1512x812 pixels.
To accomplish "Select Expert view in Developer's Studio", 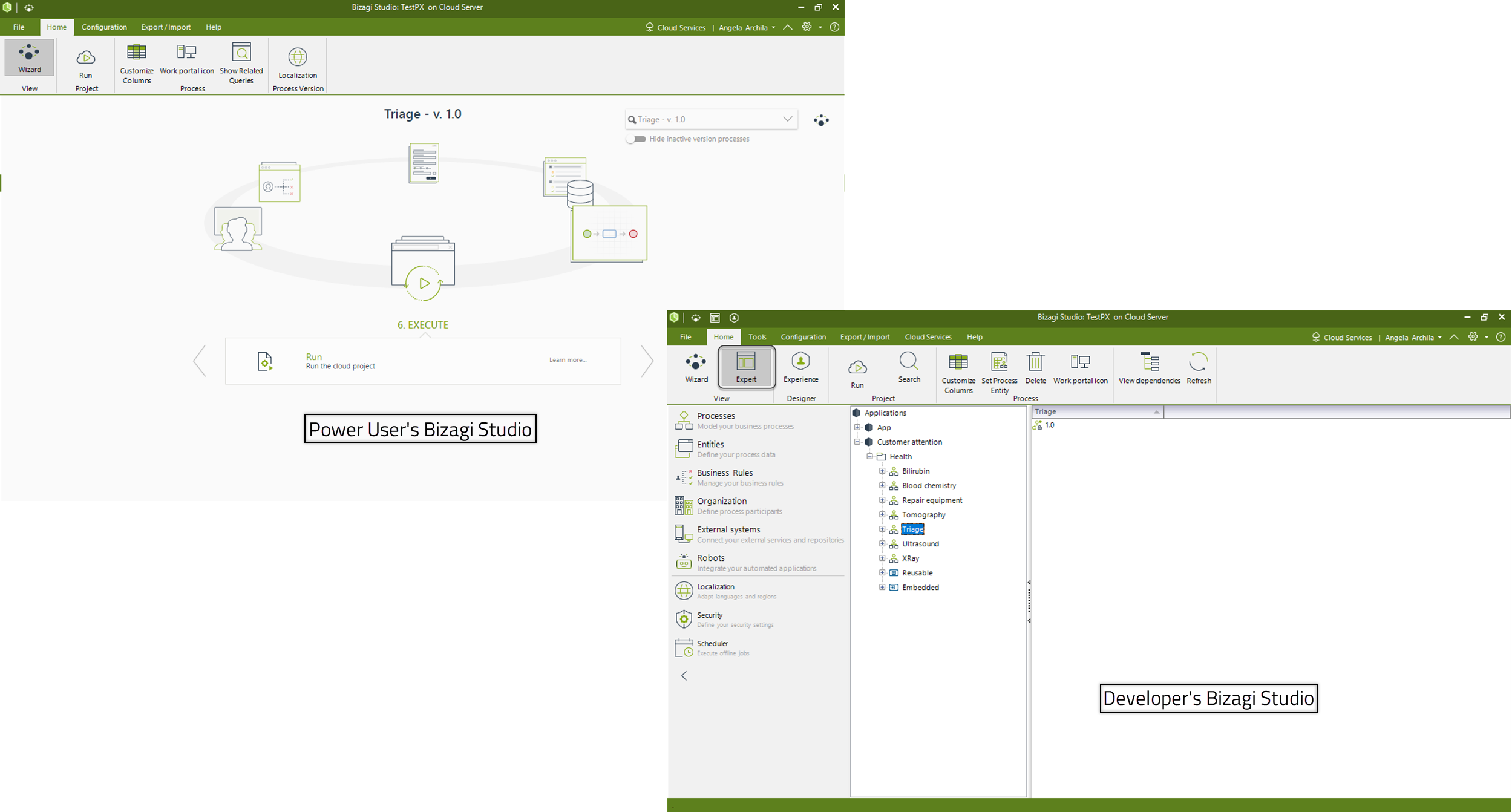I will [746, 367].
